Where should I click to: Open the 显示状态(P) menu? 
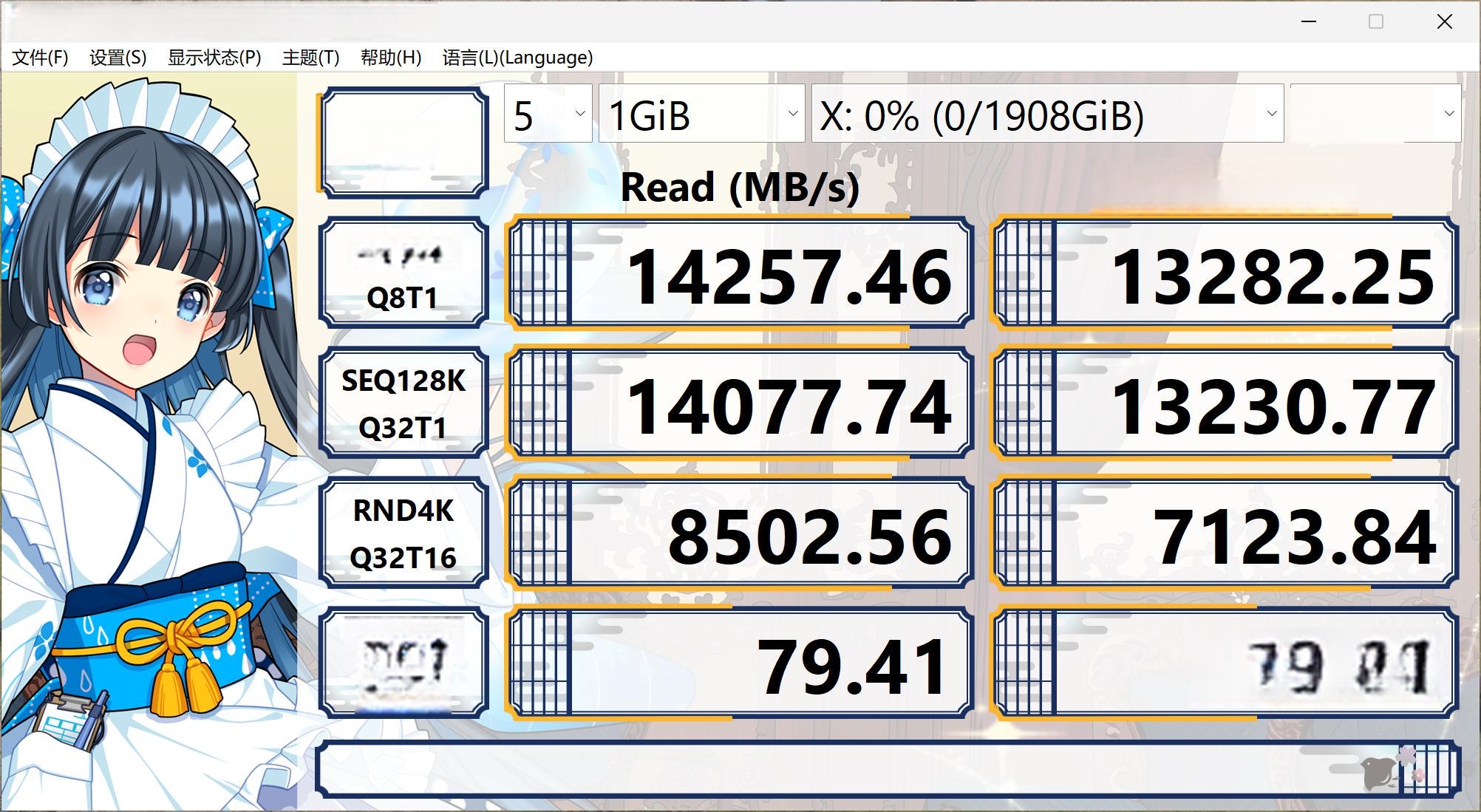(214, 58)
